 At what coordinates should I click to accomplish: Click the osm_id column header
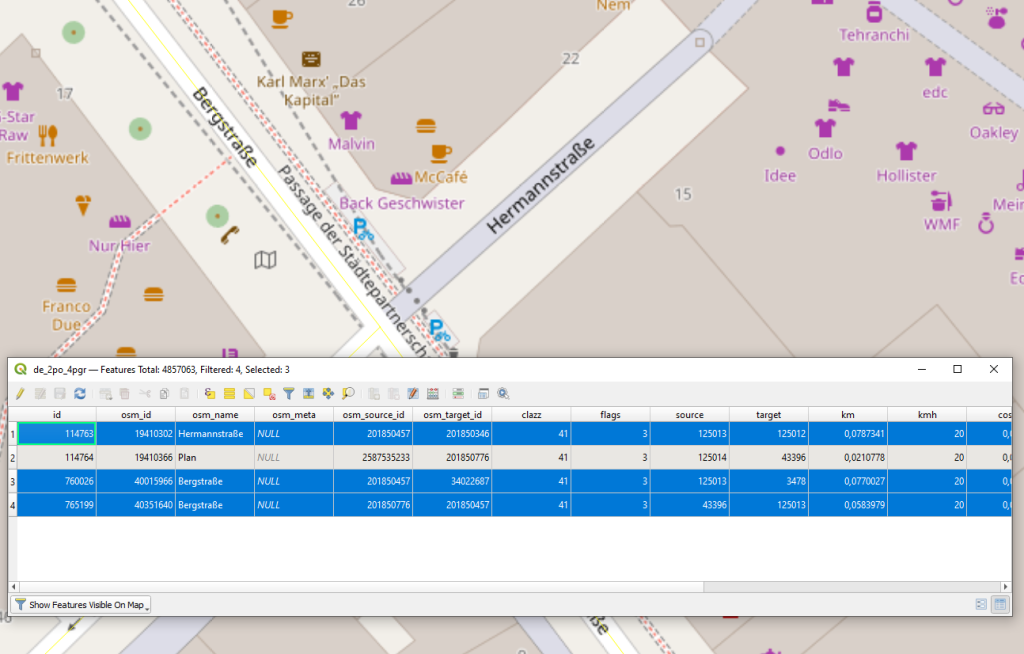point(136,414)
